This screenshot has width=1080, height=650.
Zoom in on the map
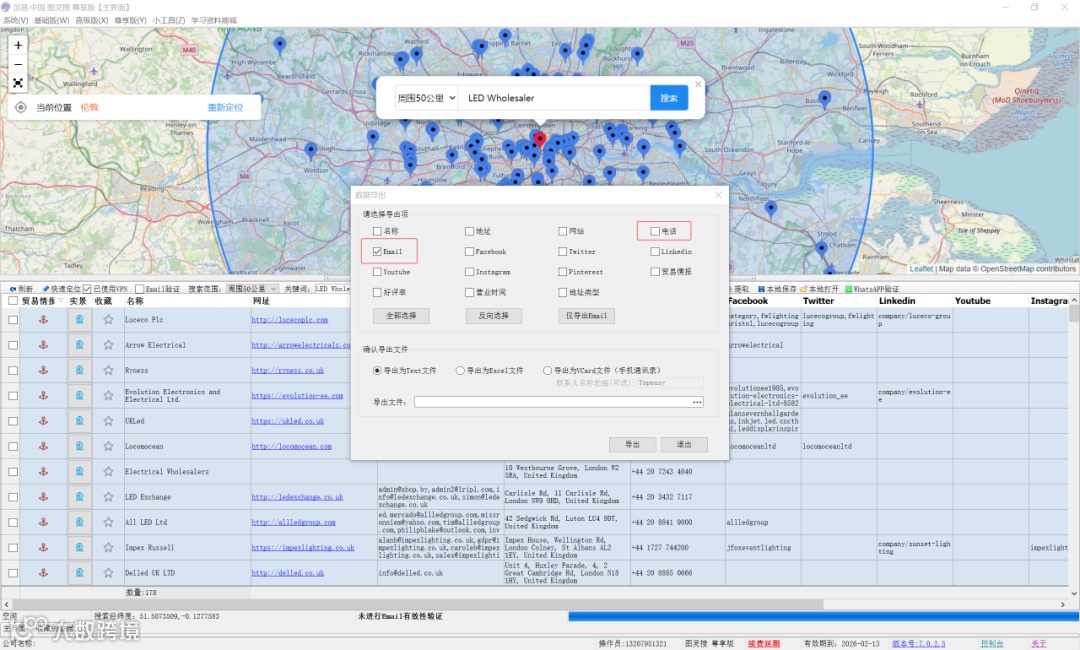18,45
